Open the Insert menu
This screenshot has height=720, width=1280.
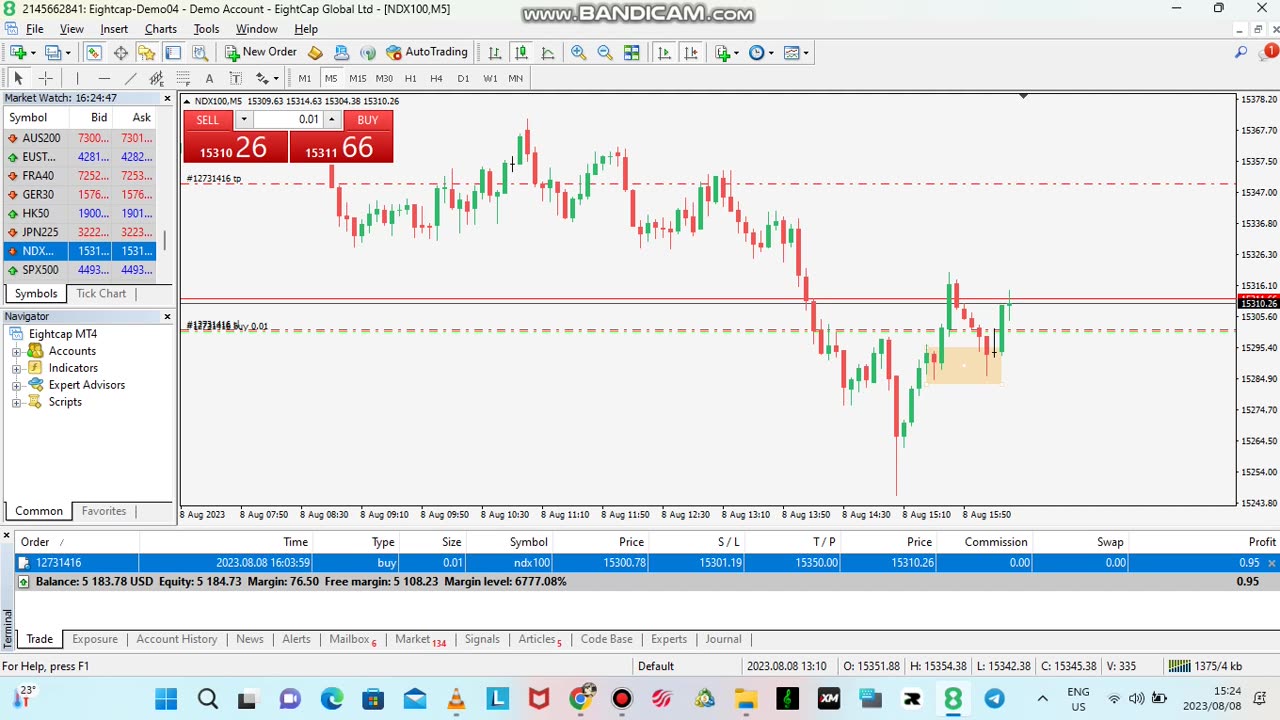[x=114, y=29]
